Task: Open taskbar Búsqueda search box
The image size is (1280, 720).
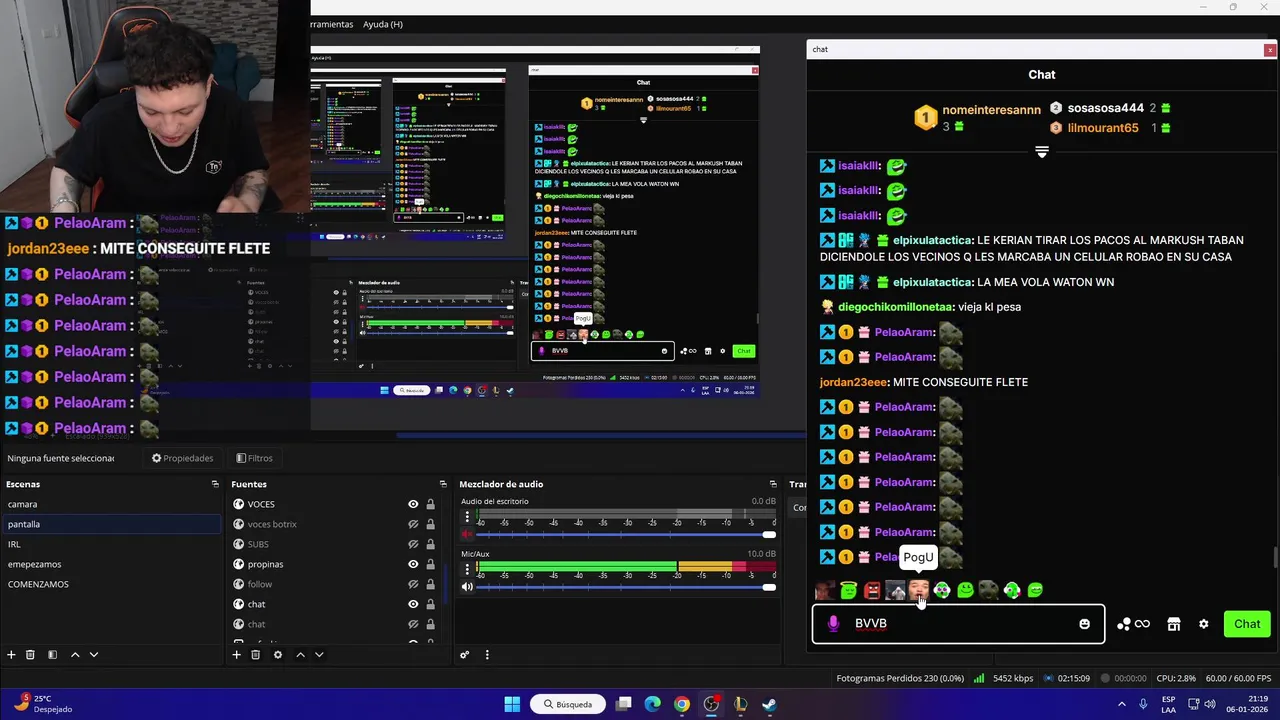Action: tap(568, 704)
